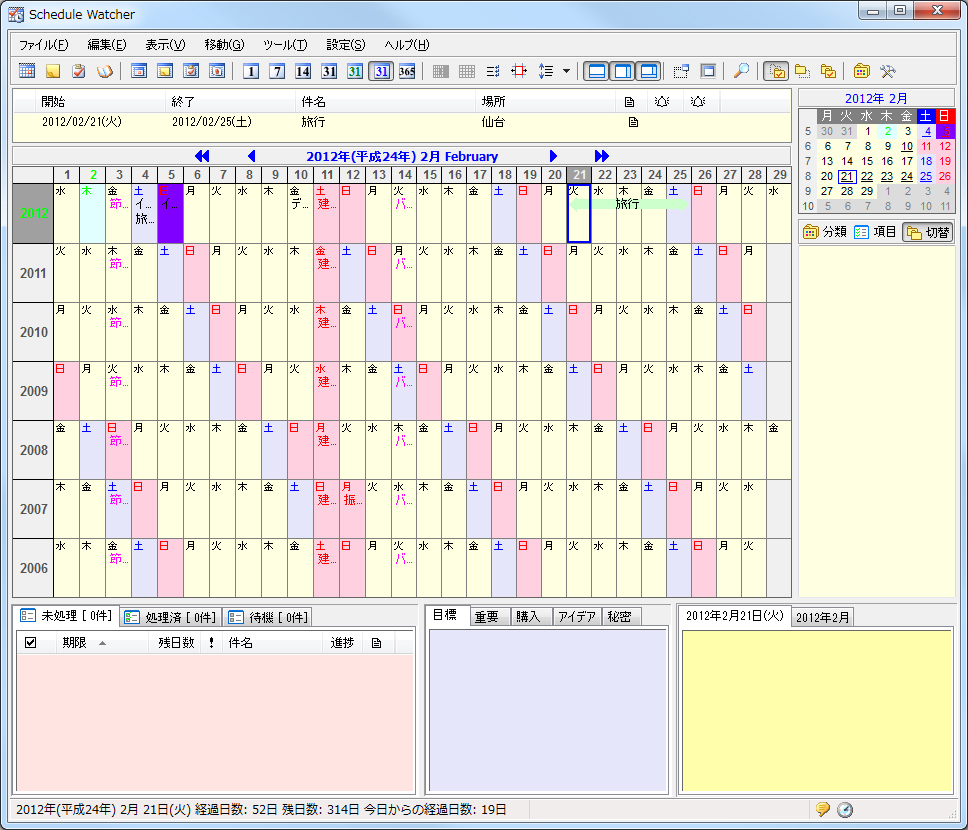Select the 1-day view icon
Image resolution: width=968 pixels, height=830 pixels.
(x=251, y=71)
